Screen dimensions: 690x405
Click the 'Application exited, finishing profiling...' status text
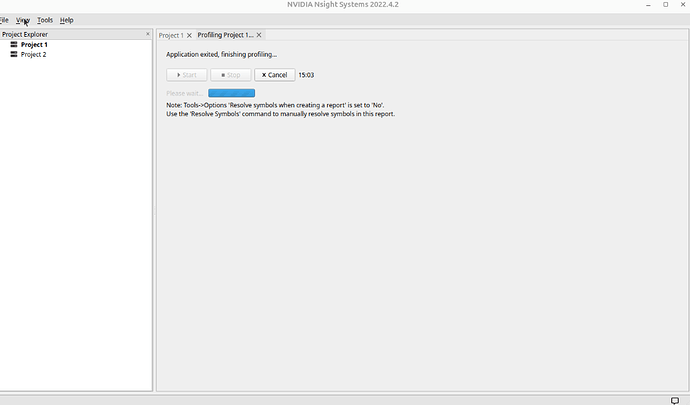coord(221,55)
